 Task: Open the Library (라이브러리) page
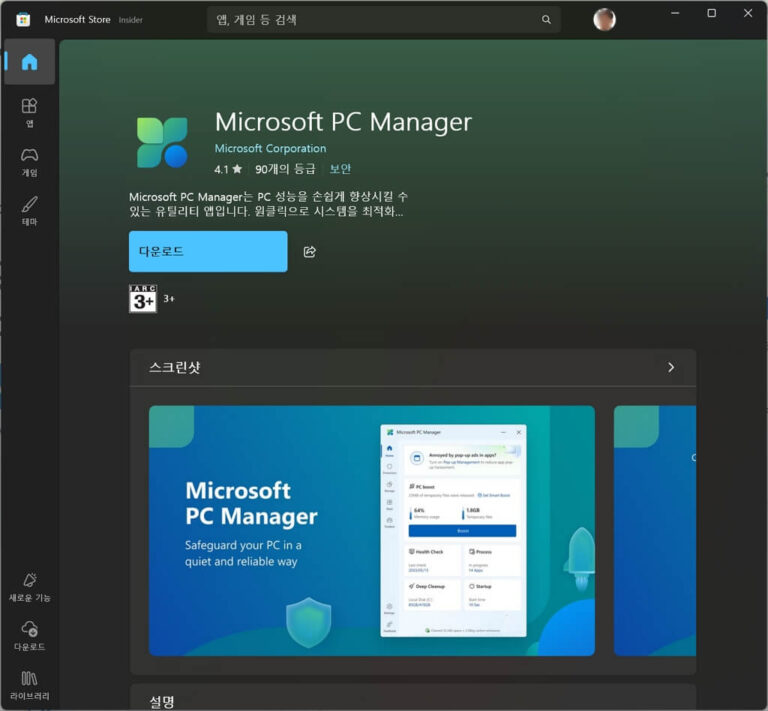[29, 686]
